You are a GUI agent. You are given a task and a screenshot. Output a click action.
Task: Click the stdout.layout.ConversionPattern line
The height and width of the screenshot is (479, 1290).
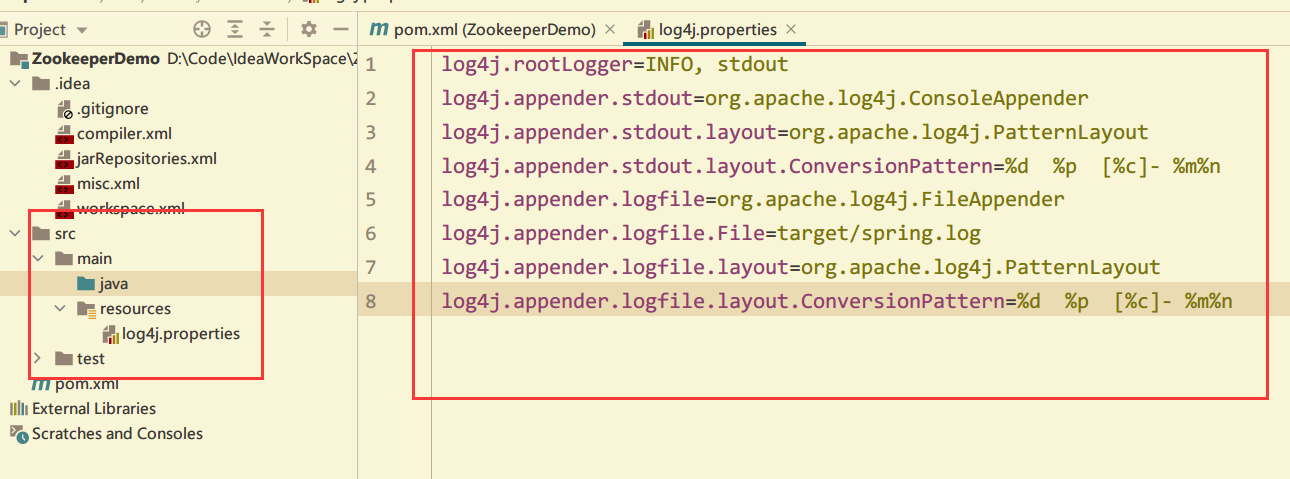(x=831, y=166)
